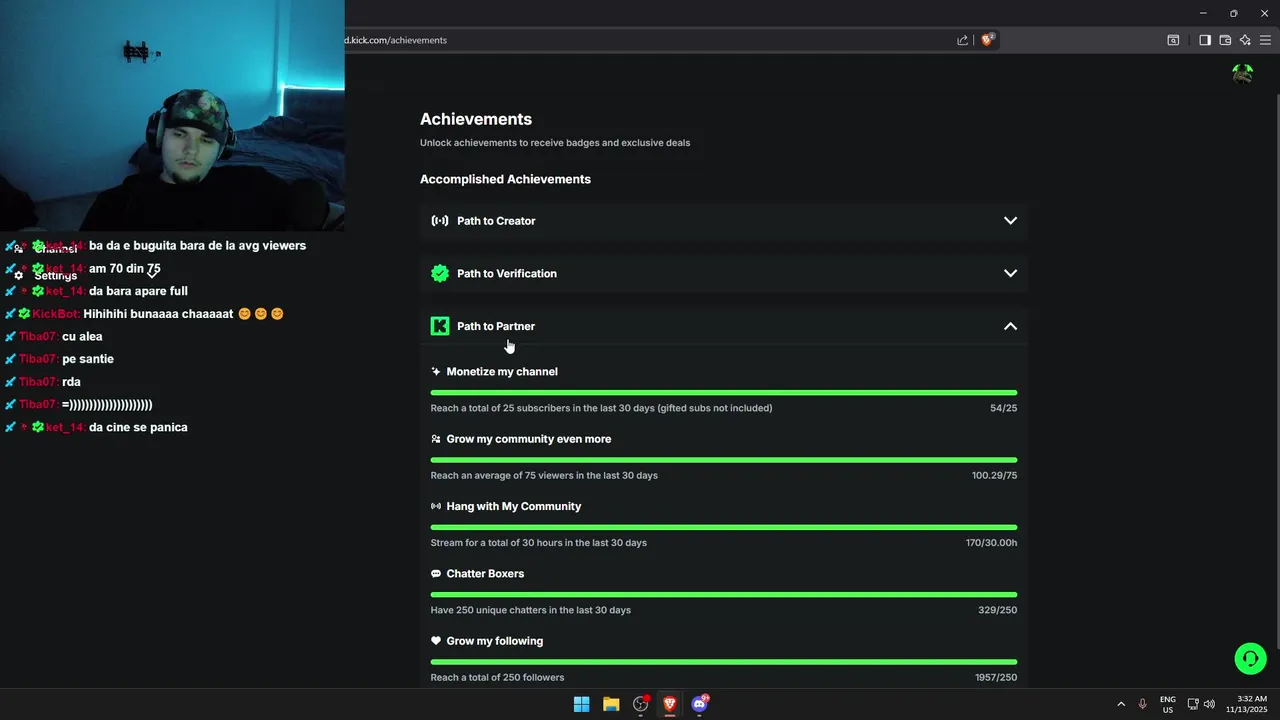1280x720 pixels.
Task: Click the Chatter Boxers progress bar
Action: point(724,595)
